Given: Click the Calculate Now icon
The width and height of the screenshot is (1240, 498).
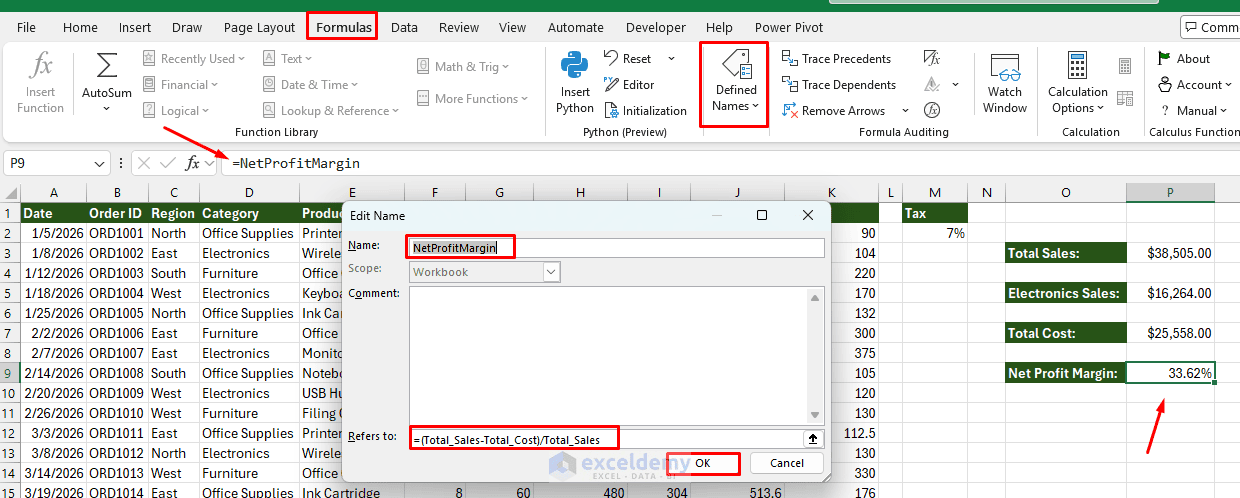Looking at the screenshot, I should (x=1125, y=67).
